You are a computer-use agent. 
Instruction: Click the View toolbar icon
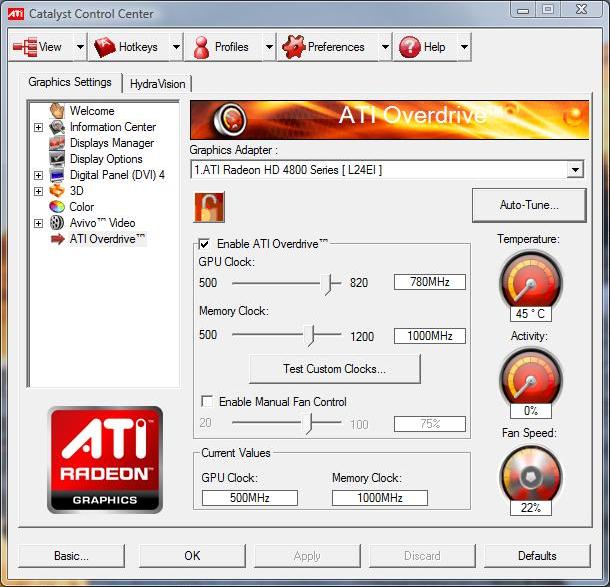[x=25, y=47]
